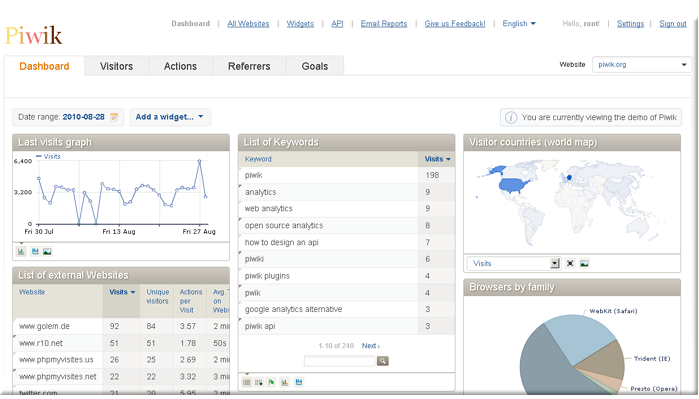Open calendar icon next to date range
This screenshot has width=699, height=399.
point(114,117)
